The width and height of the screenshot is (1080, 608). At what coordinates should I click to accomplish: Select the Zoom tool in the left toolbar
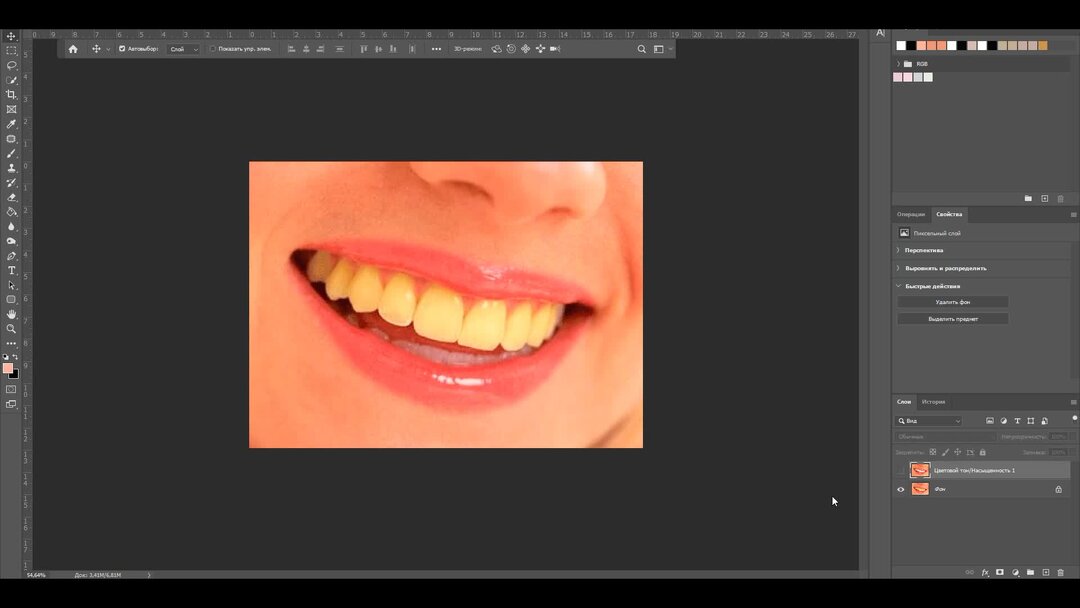[11, 329]
